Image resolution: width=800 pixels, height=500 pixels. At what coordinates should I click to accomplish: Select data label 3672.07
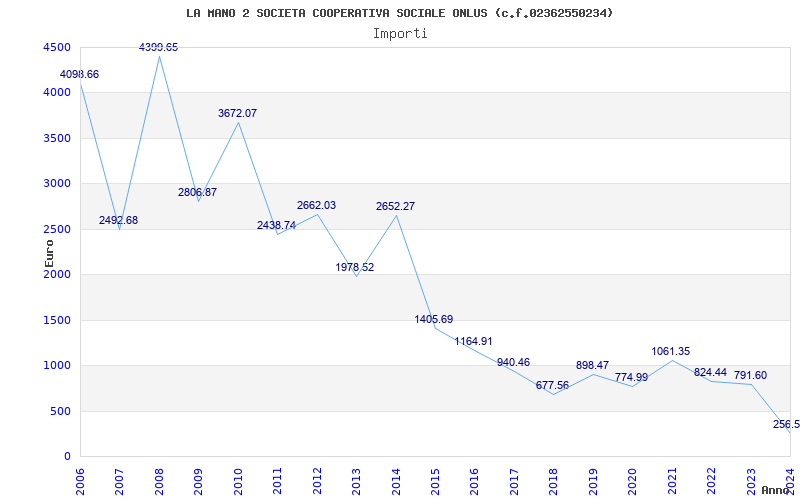click(237, 113)
